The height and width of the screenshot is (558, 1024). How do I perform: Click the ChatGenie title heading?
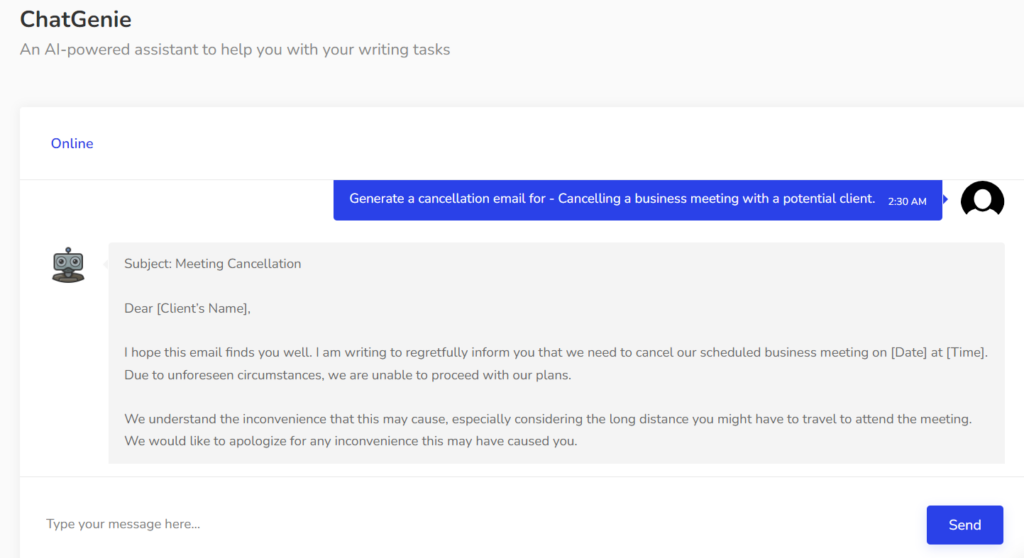[x=75, y=19]
